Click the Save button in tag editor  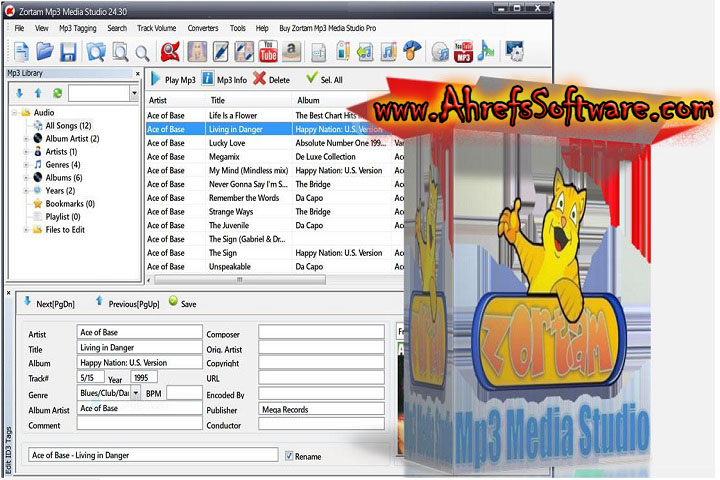coord(182,303)
